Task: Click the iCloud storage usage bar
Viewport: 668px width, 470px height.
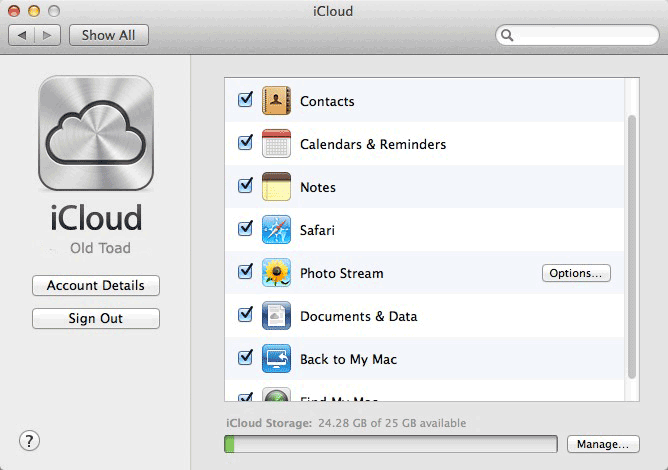Action: (x=391, y=444)
